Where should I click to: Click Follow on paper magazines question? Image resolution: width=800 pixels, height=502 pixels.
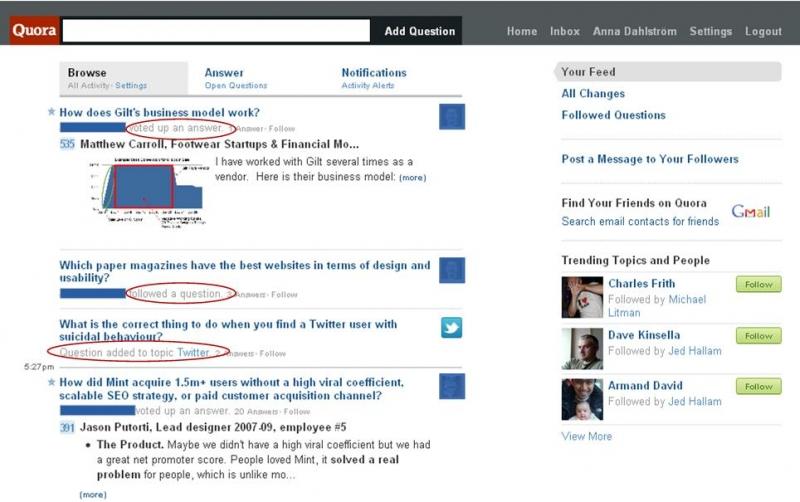(284, 294)
